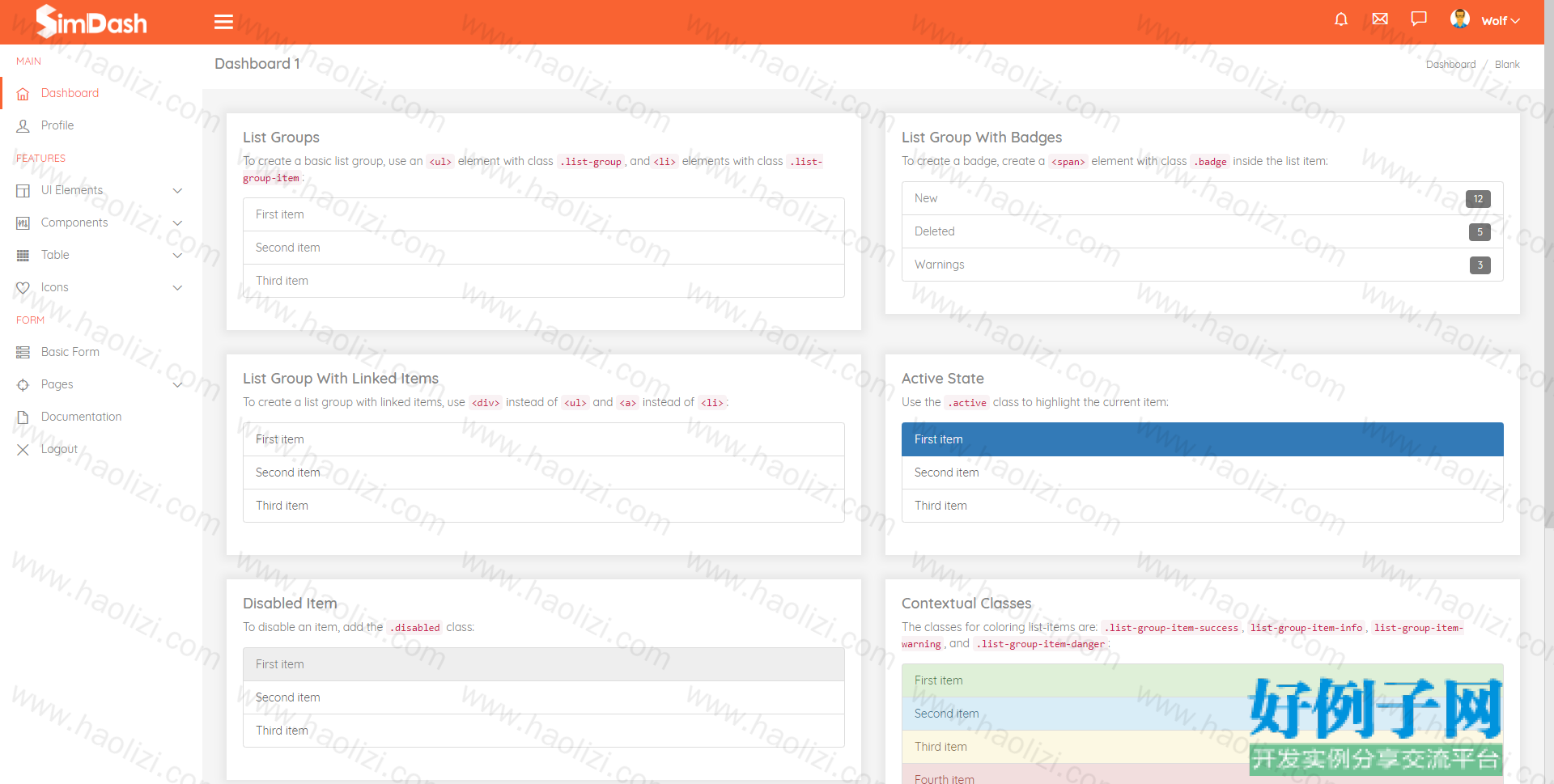Viewport: 1554px width, 784px height.
Task: Click the Dashboard breadcrumb link
Action: pyautogui.click(x=1450, y=65)
